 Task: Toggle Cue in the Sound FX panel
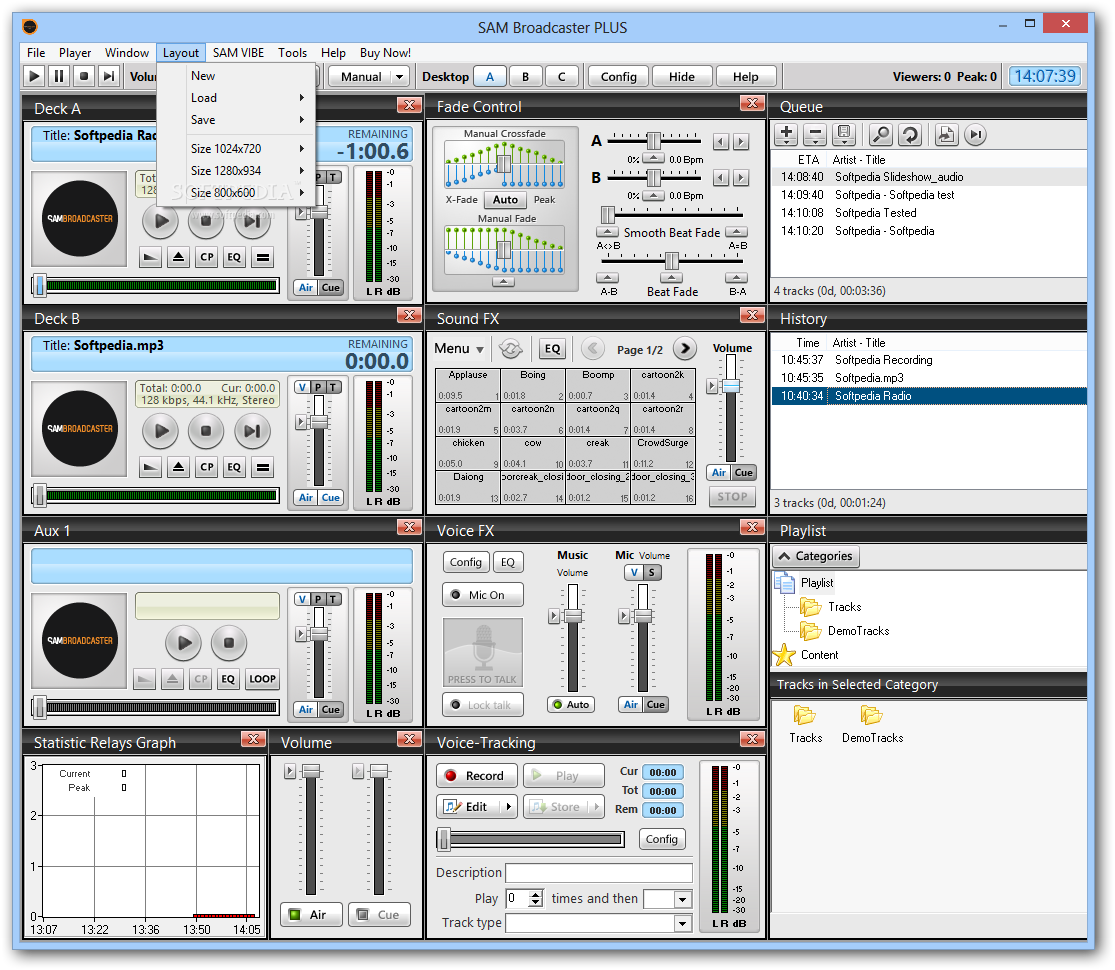pyautogui.click(x=744, y=473)
